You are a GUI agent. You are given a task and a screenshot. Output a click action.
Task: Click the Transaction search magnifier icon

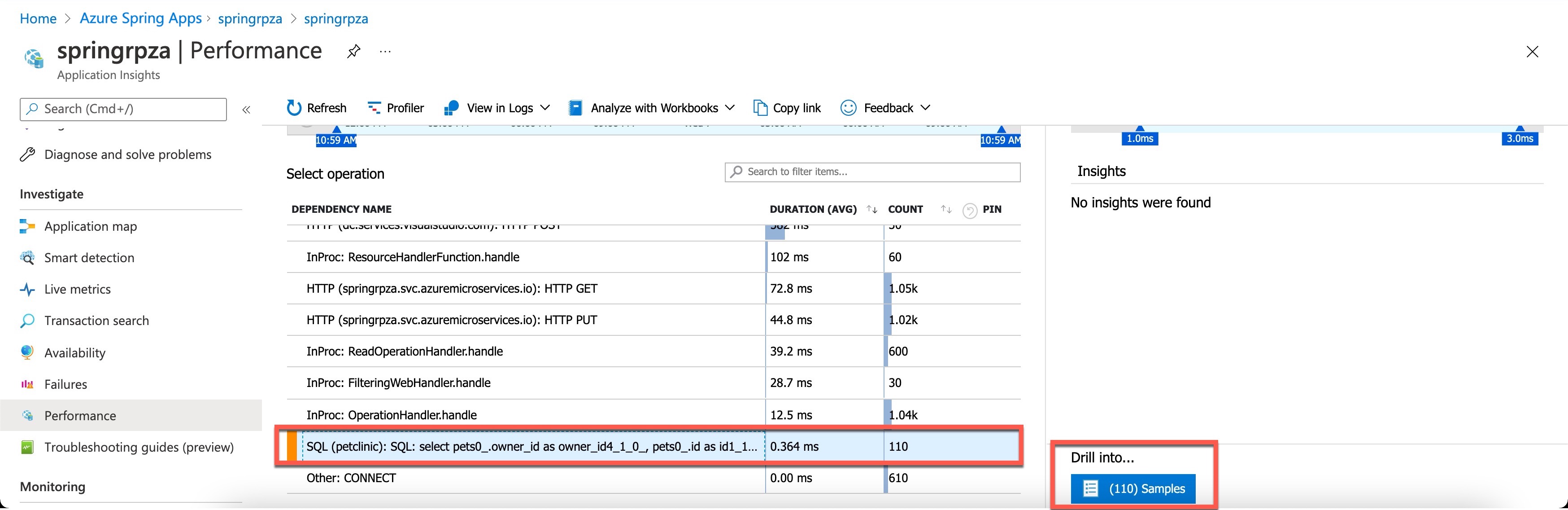pos(27,321)
